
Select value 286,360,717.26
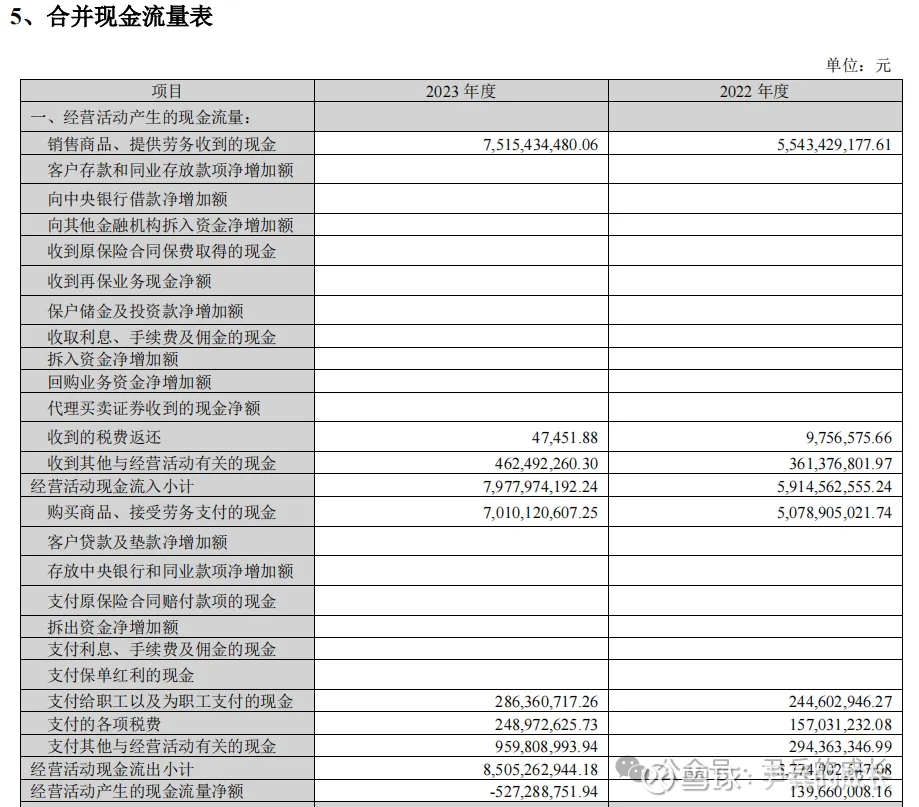[546, 702]
